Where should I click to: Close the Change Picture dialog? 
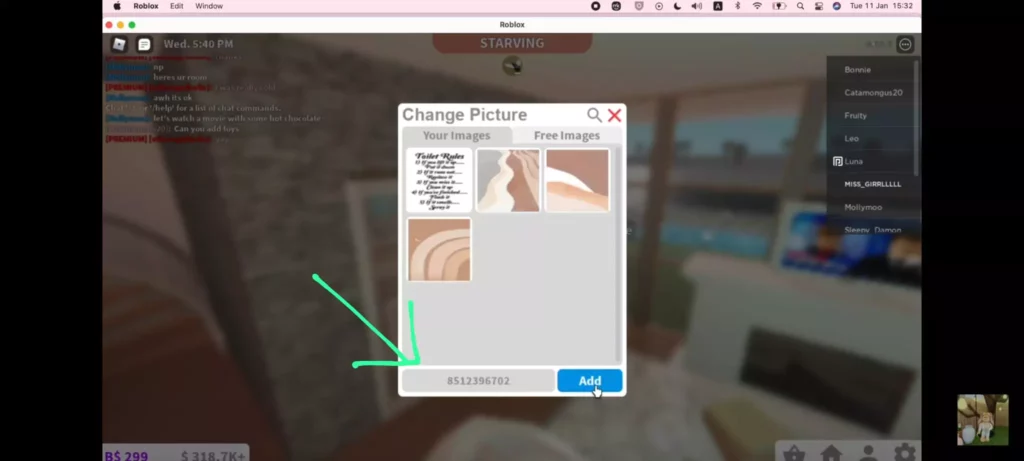click(x=615, y=116)
